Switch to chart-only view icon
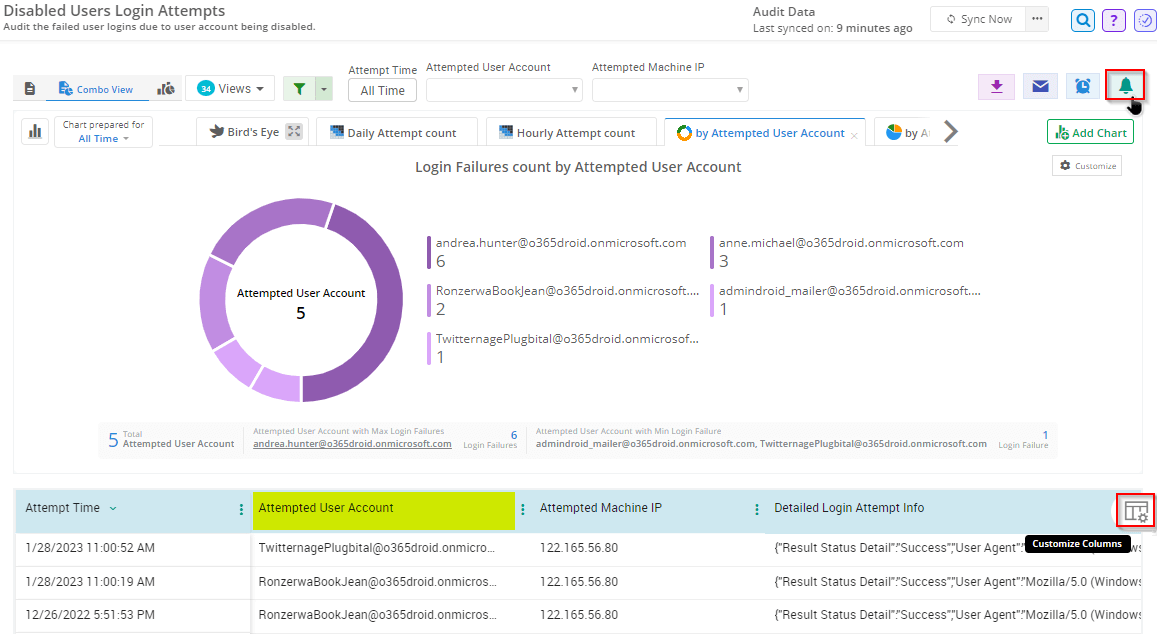Viewport: 1157px width, 634px height. [x=166, y=89]
